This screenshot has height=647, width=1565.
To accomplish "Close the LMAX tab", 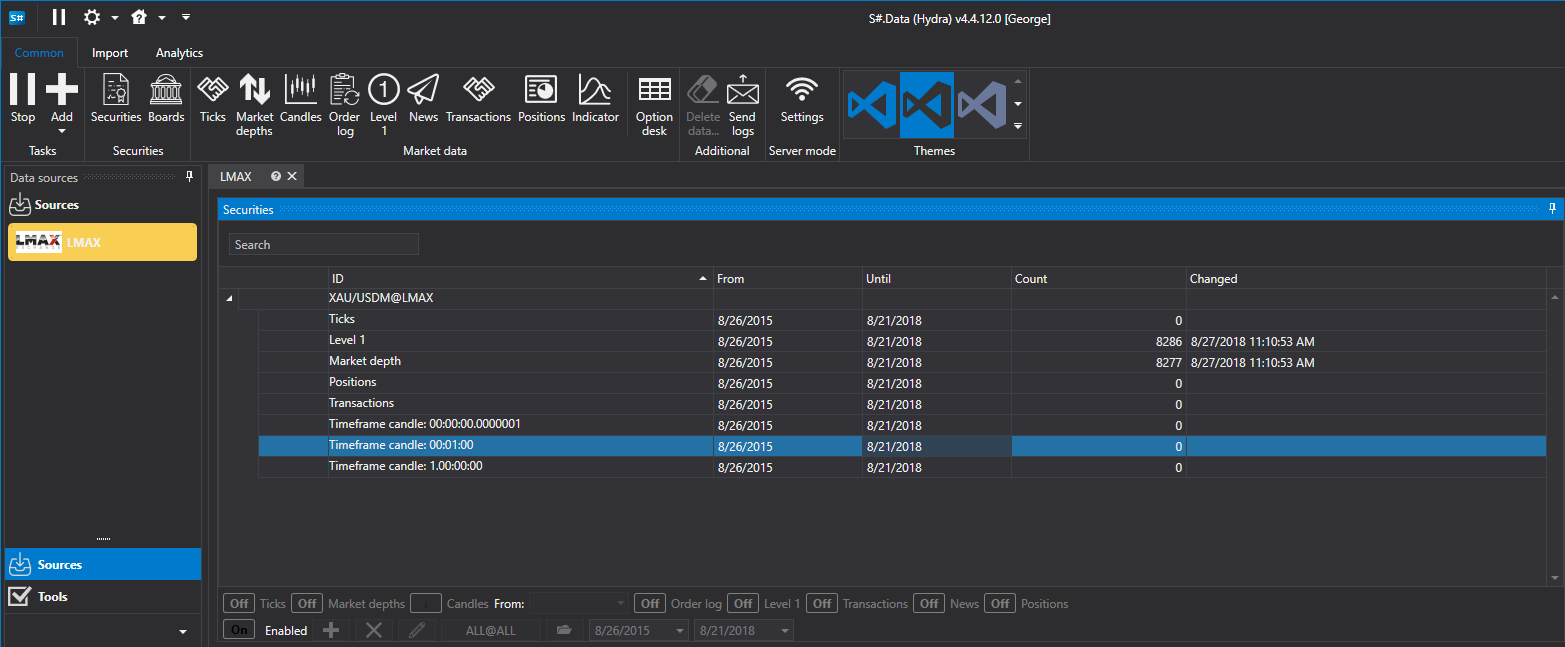I will (x=292, y=176).
